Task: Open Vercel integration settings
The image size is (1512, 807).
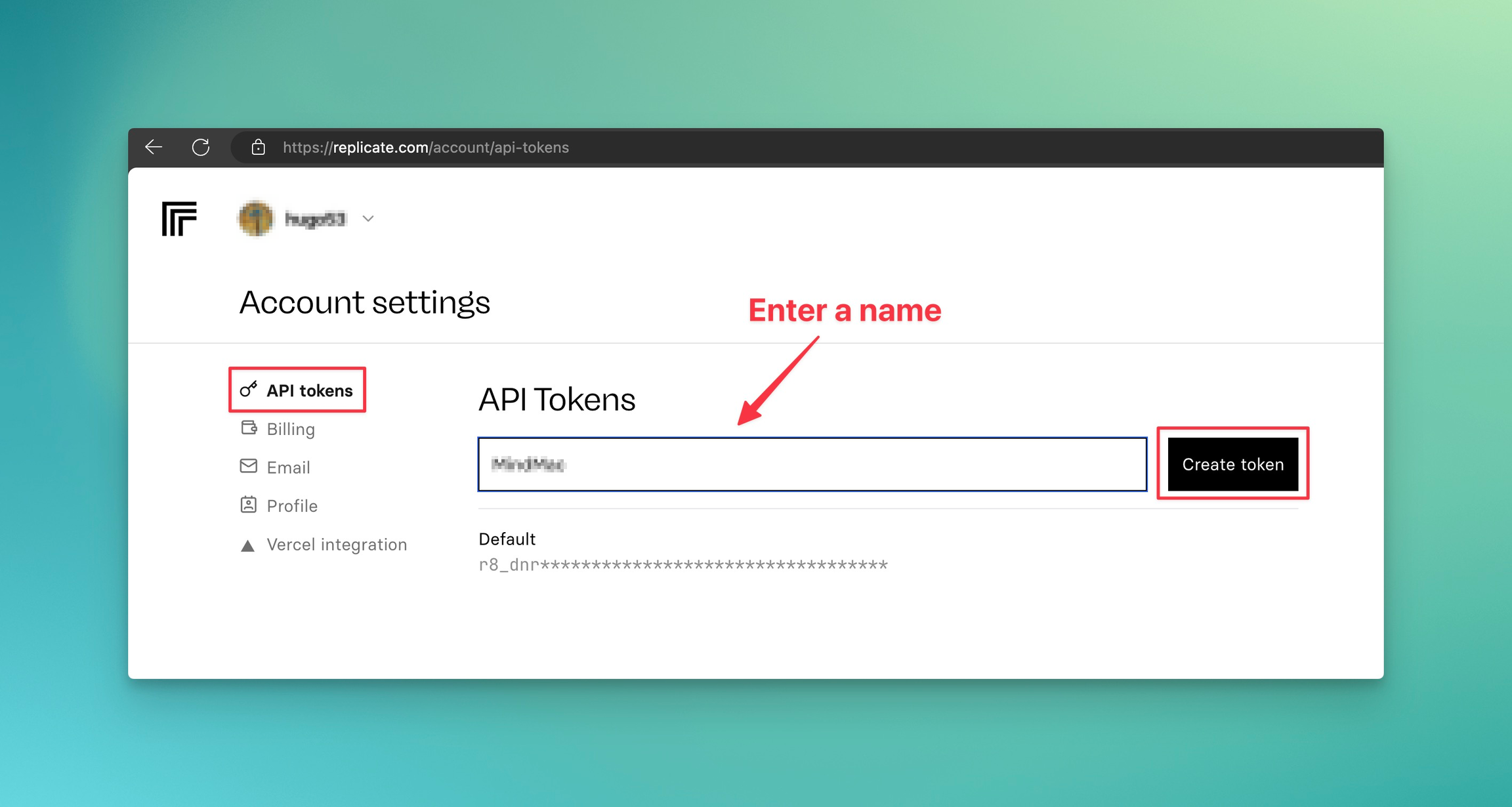Action: pos(337,545)
